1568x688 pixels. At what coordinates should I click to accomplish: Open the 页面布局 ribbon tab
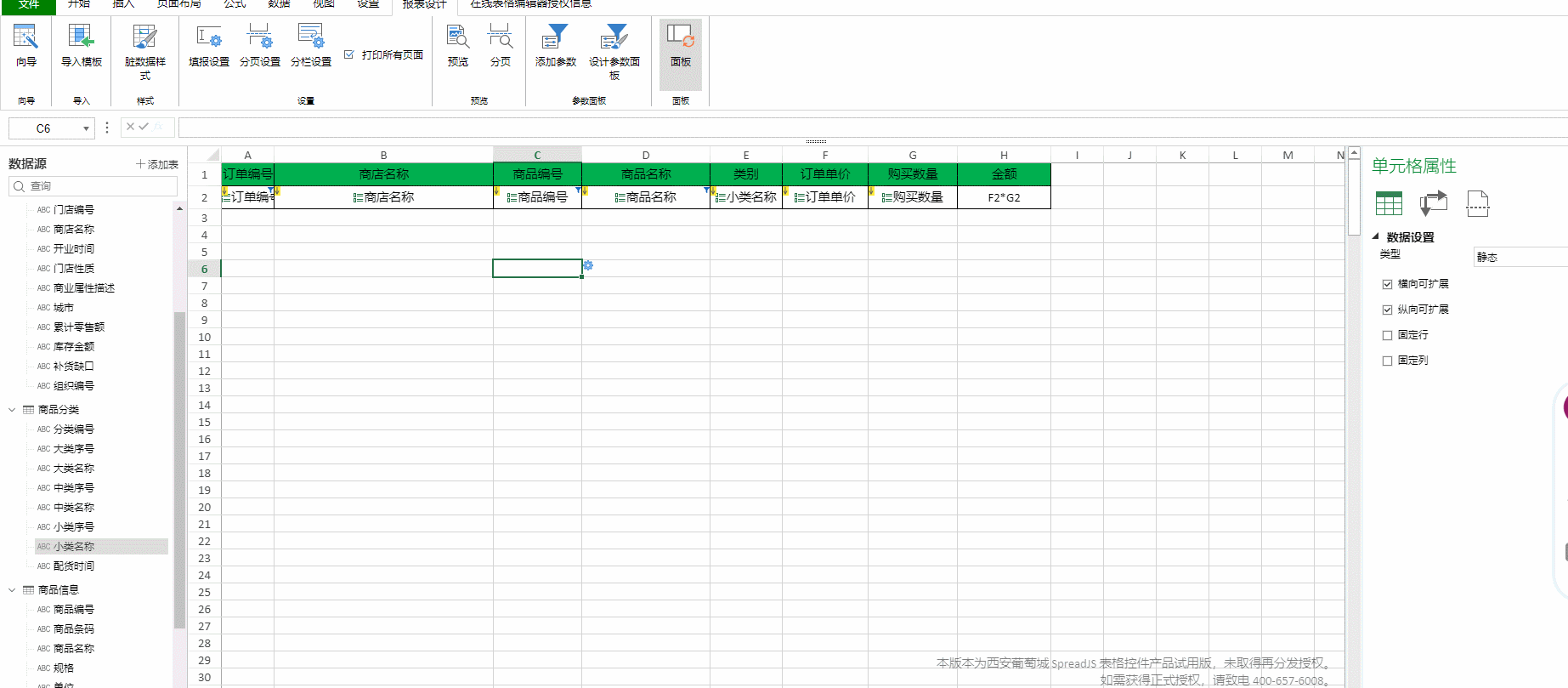[x=178, y=5]
